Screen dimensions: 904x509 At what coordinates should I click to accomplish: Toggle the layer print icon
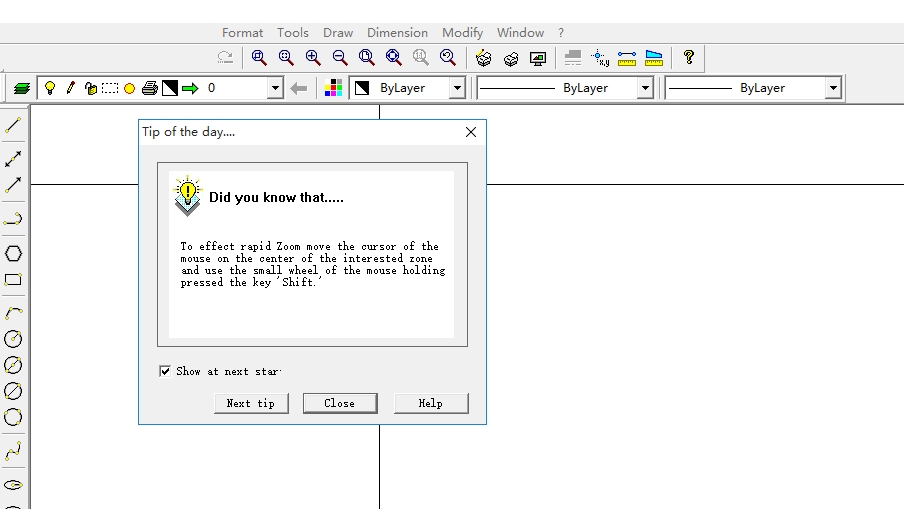149,88
